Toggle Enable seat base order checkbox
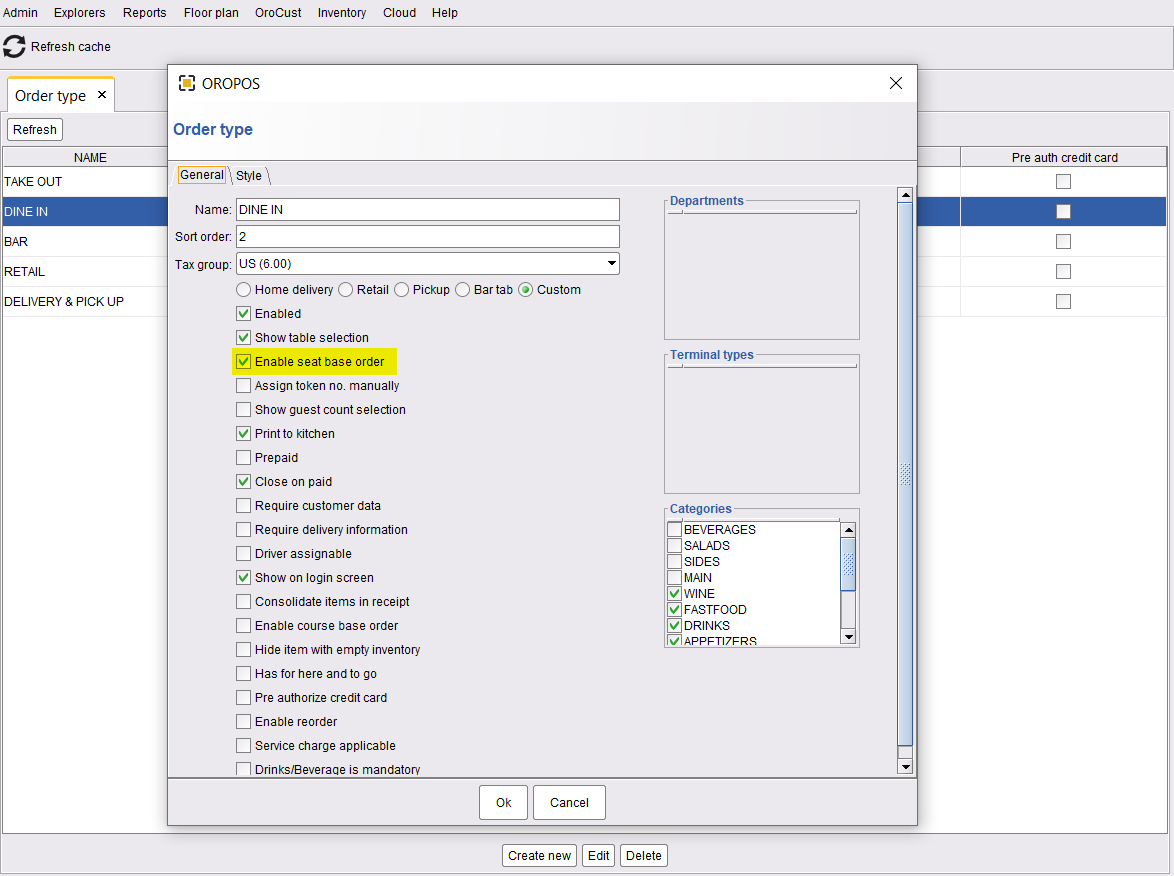 coord(243,362)
